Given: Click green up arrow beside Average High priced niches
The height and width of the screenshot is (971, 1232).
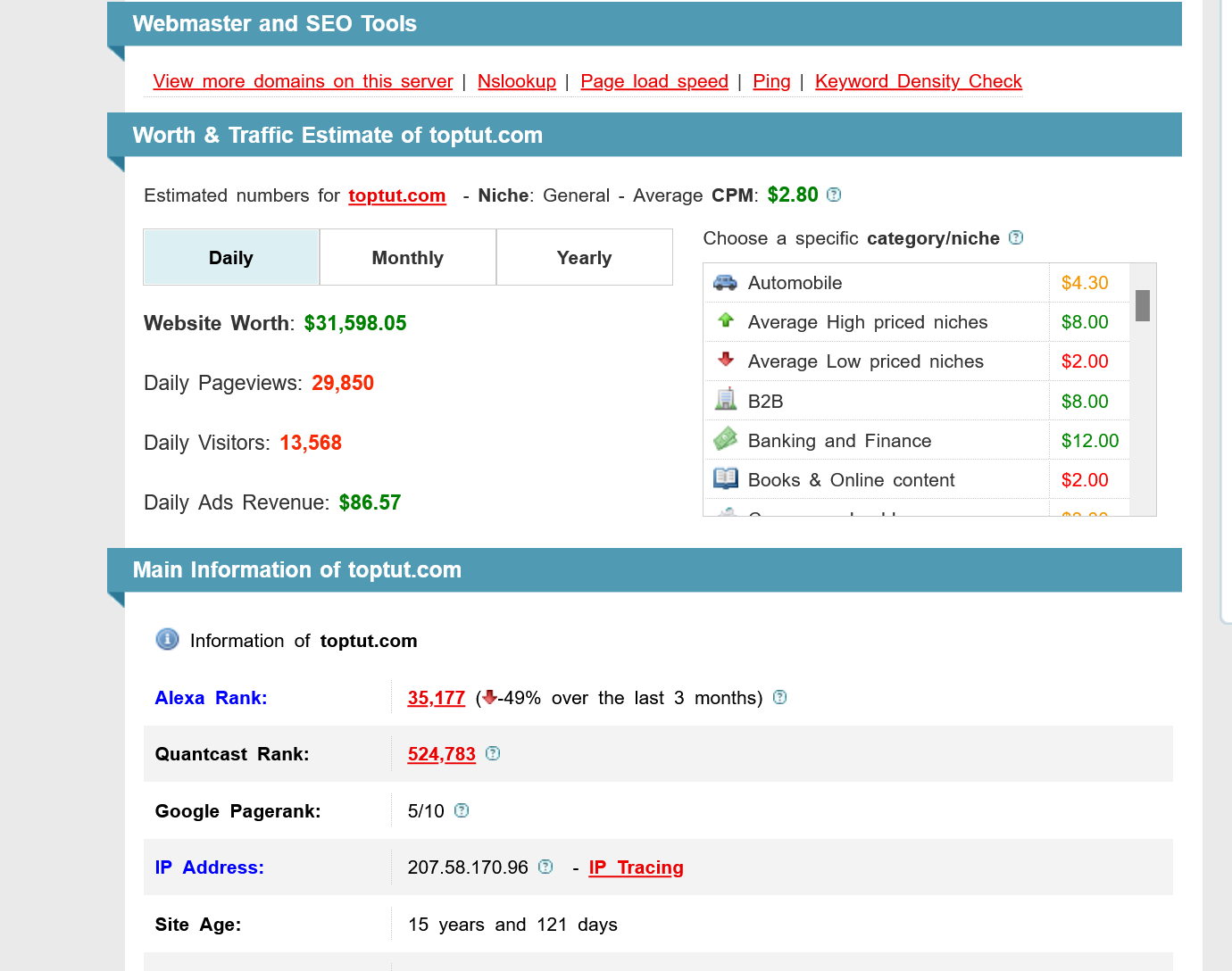Looking at the screenshot, I should pyautogui.click(x=725, y=321).
